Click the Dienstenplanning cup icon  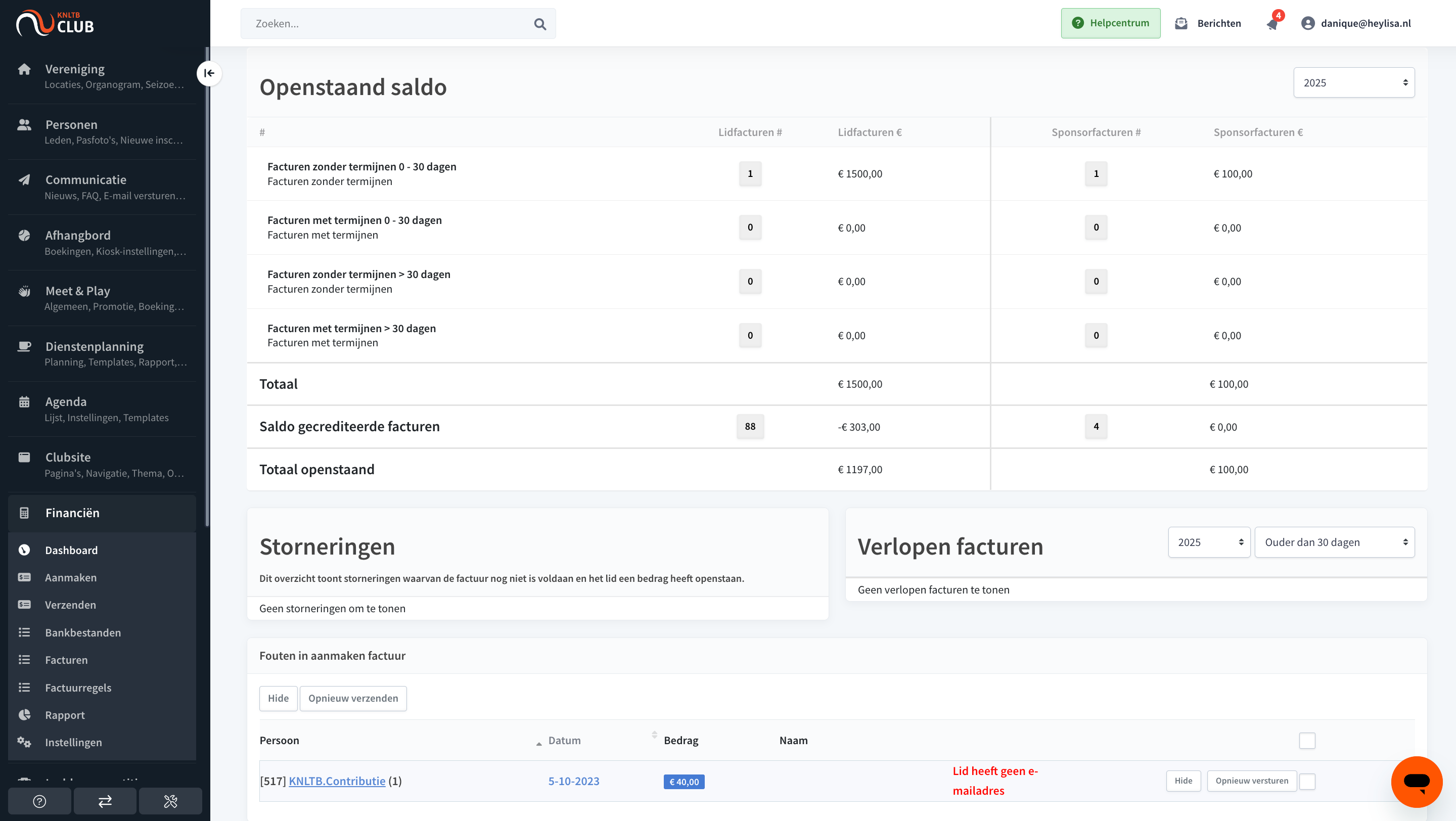(24, 346)
